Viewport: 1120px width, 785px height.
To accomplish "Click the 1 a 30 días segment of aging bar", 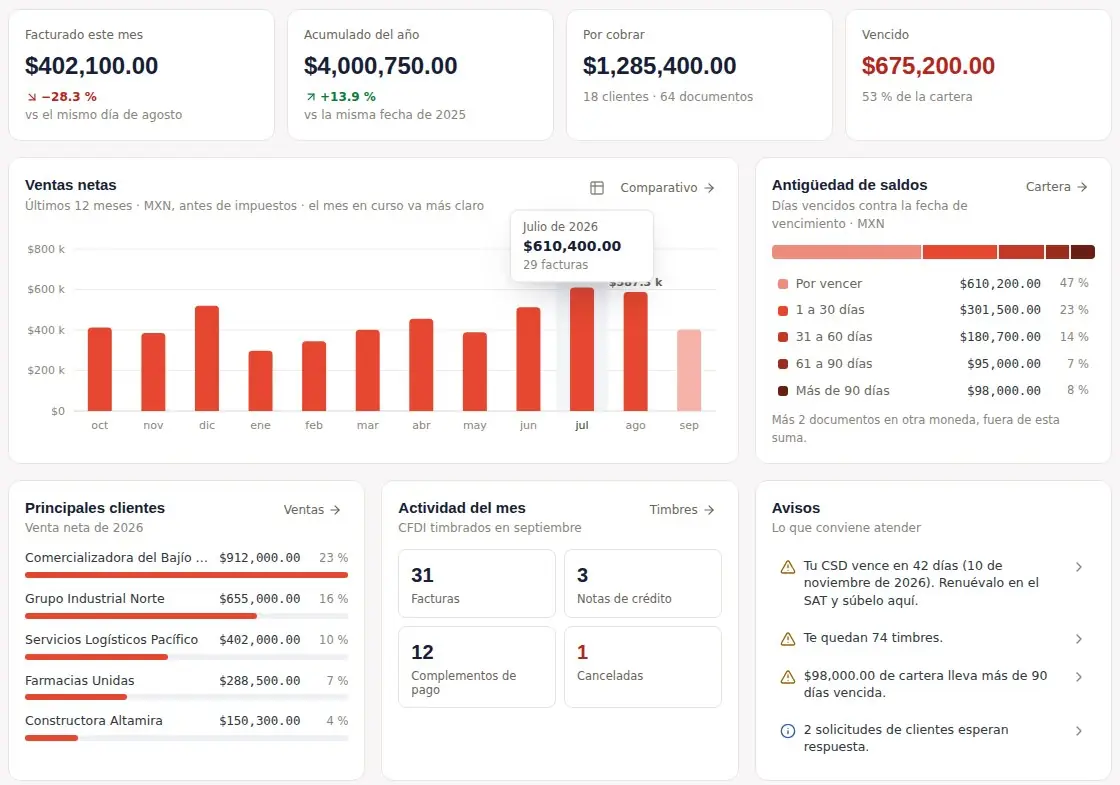I will click(959, 252).
